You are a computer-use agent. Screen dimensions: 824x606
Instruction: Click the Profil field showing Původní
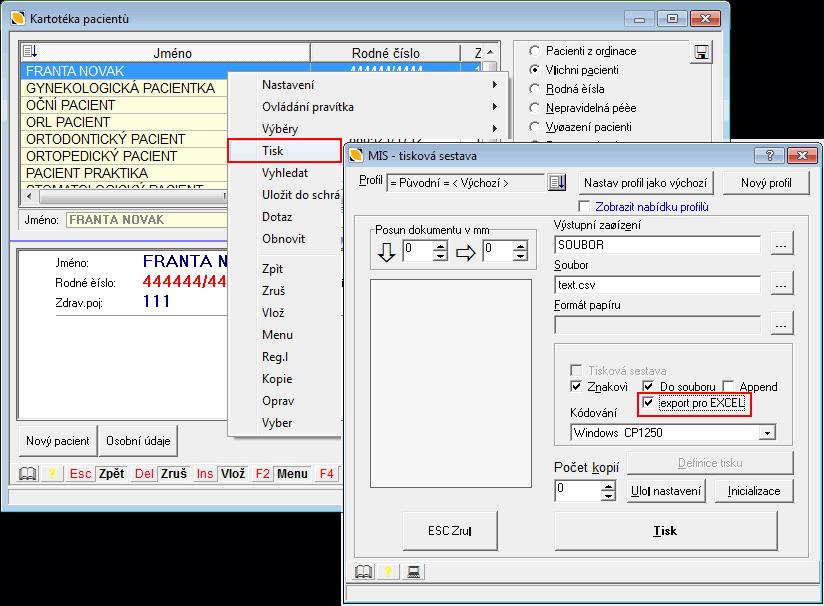(x=466, y=183)
